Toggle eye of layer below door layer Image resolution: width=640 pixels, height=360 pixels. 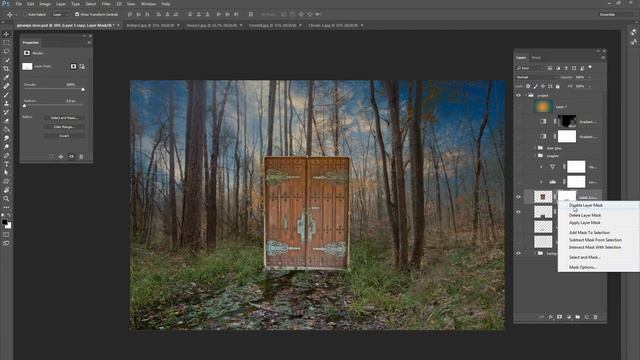[x=518, y=212]
